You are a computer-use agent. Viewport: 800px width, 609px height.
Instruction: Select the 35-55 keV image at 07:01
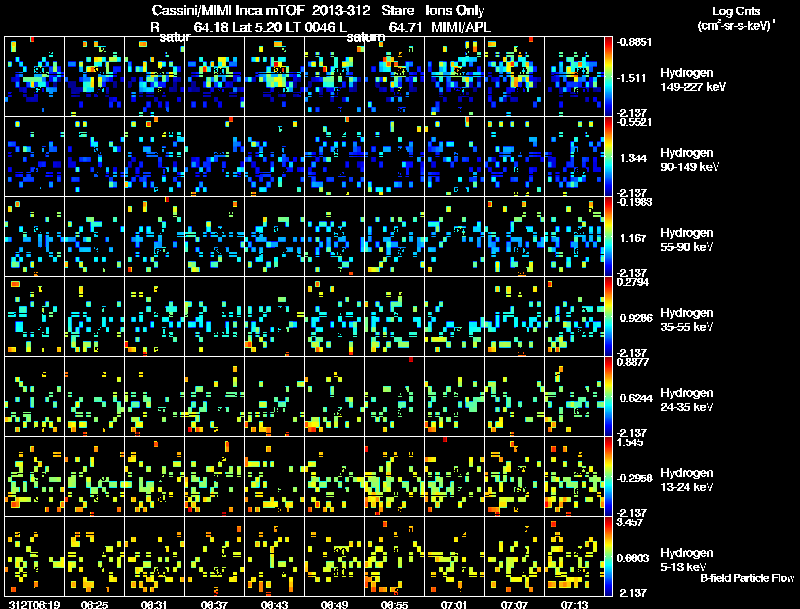[x=455, y=317]
